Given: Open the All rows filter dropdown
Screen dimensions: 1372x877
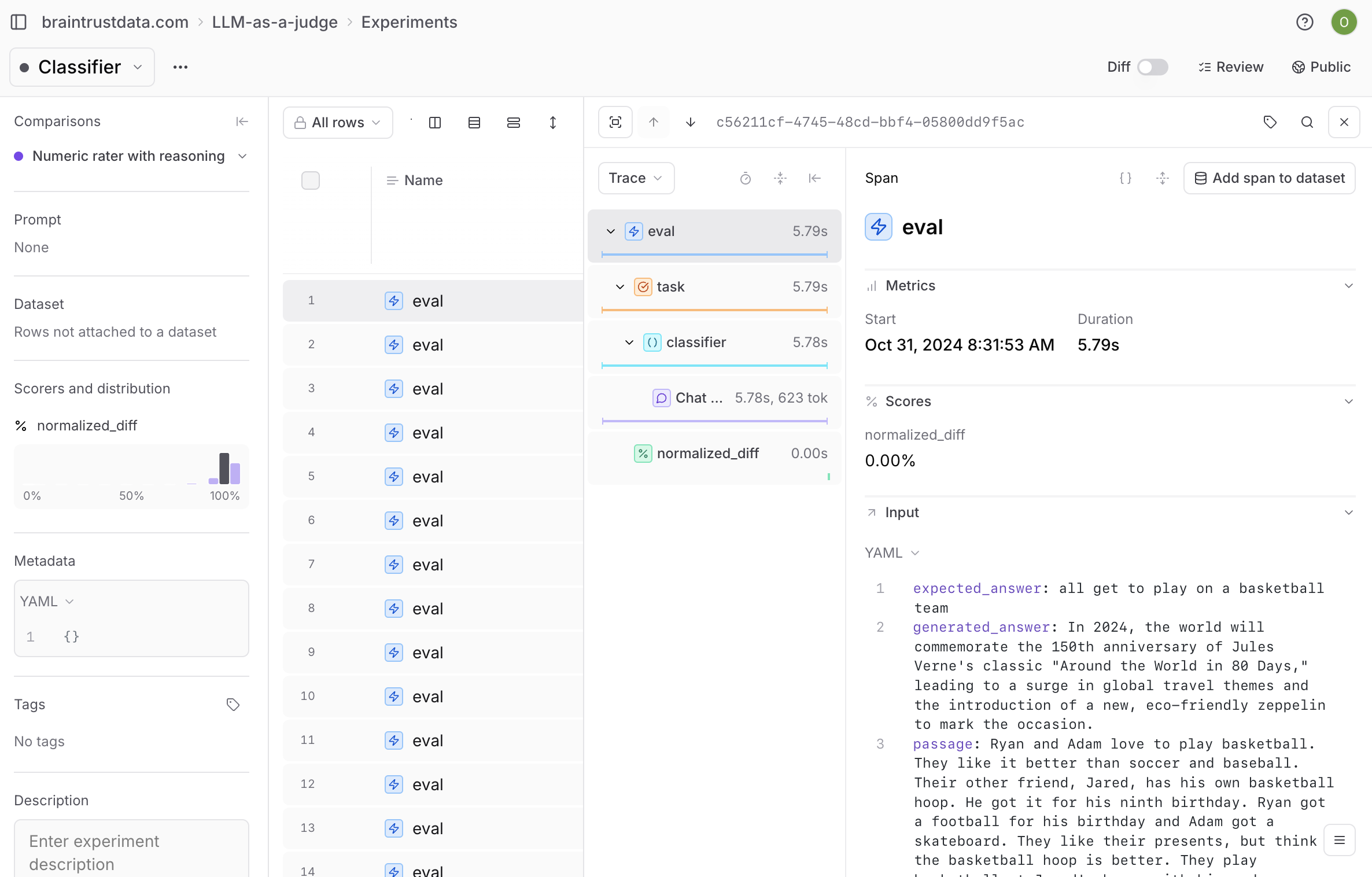Looking at the screenshot, I should click(x=338, y=123).
